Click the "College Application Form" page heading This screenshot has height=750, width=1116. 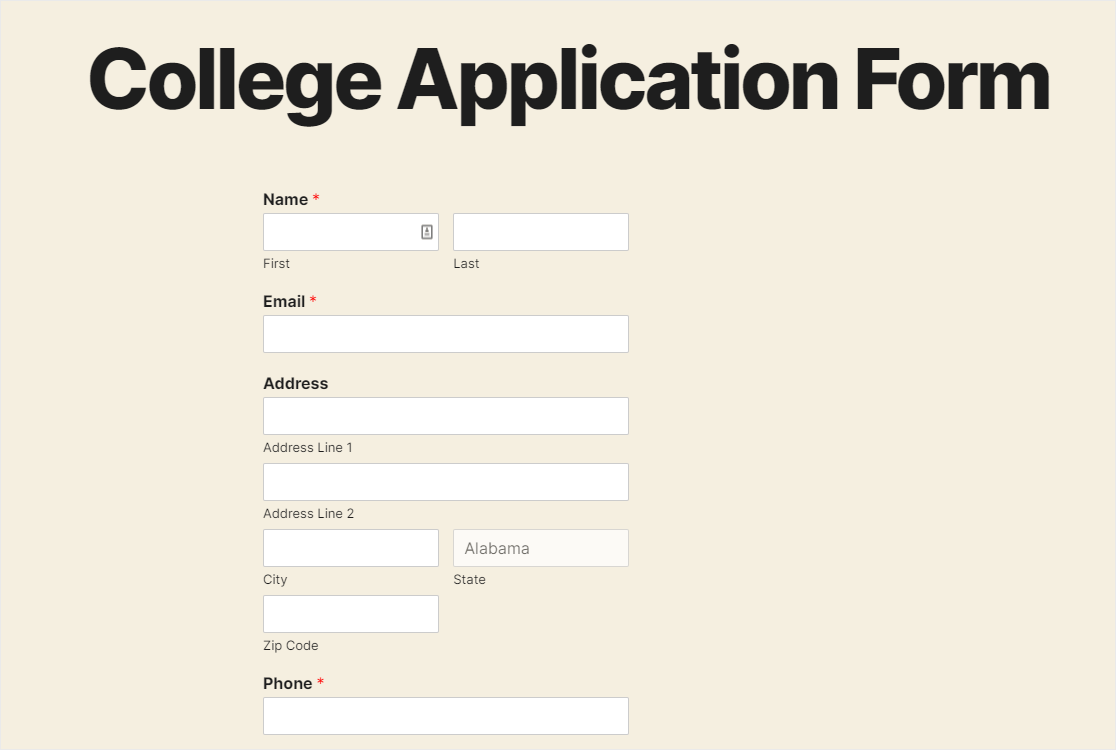(568, 82)
